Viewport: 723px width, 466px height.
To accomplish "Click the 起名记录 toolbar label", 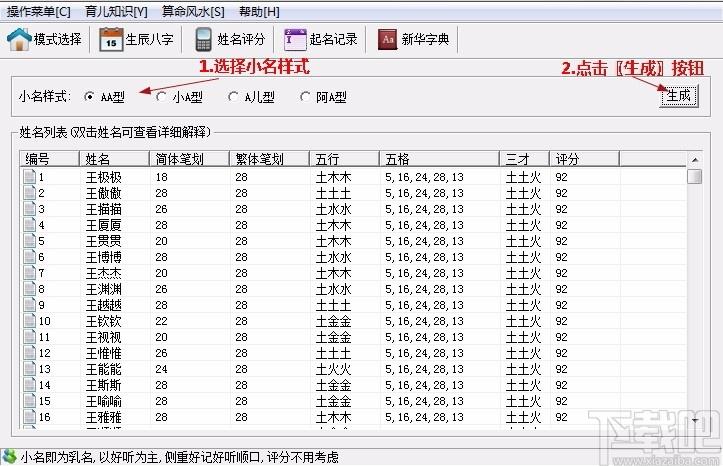I will tap(333, 39).
